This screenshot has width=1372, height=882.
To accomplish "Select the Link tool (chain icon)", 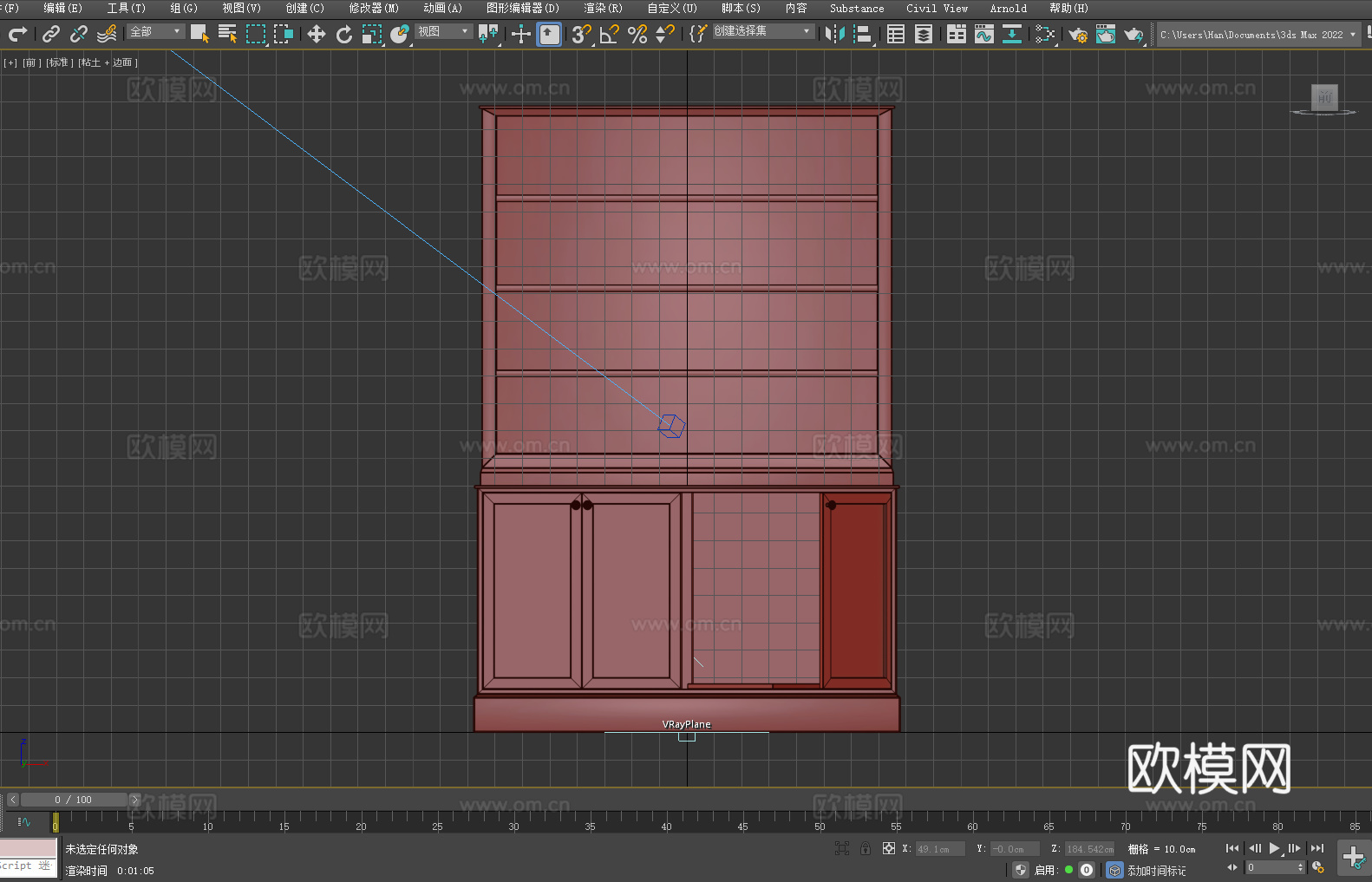I will (51, 34).
